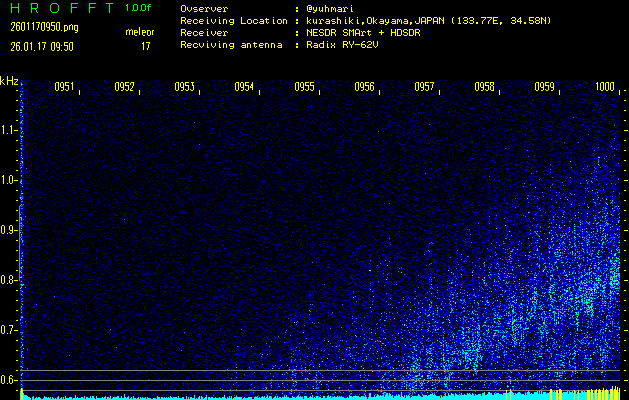Click the 1000 time marker

[x=605, y=87]
